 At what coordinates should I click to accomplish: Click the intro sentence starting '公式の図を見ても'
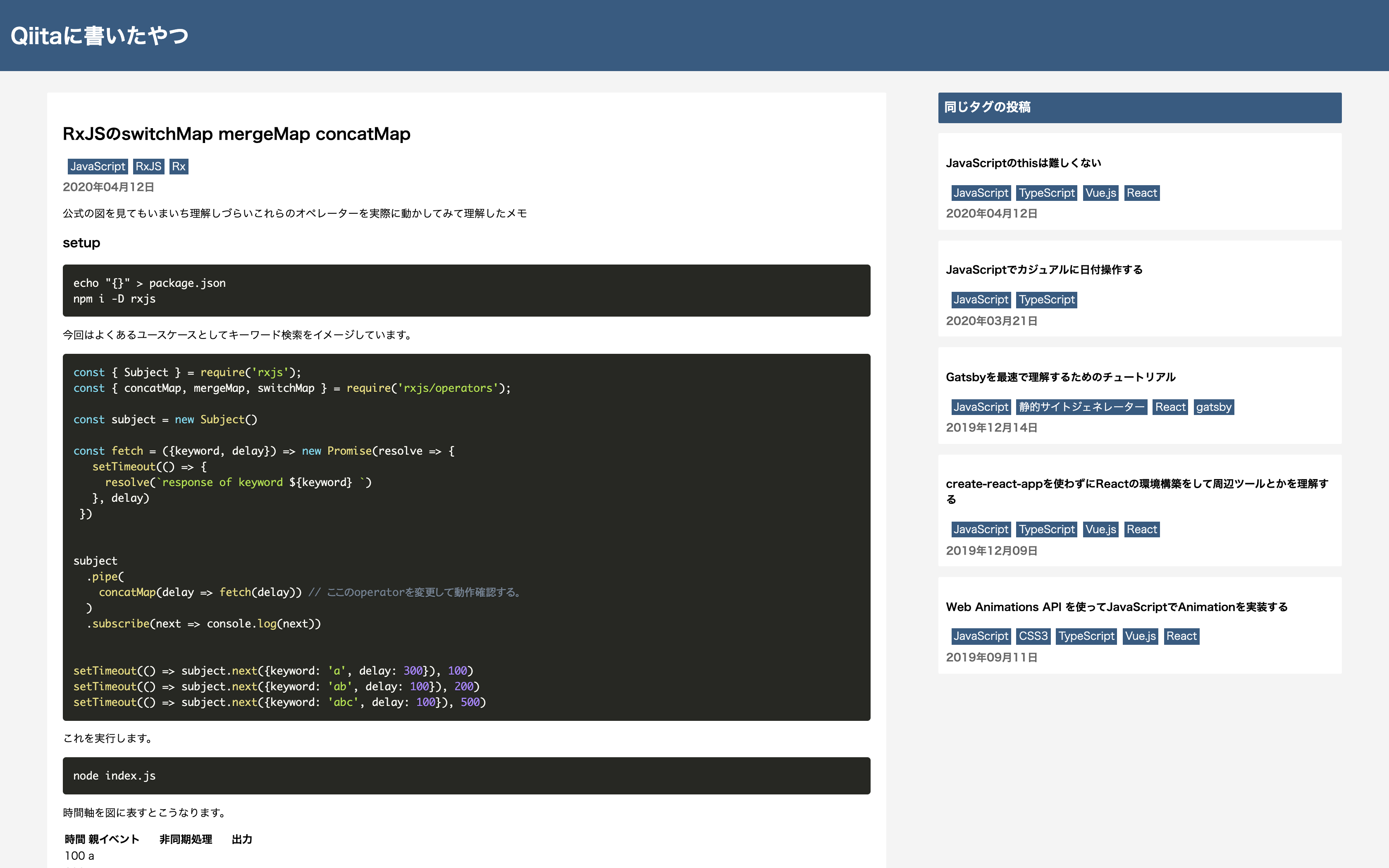[295, 214]
